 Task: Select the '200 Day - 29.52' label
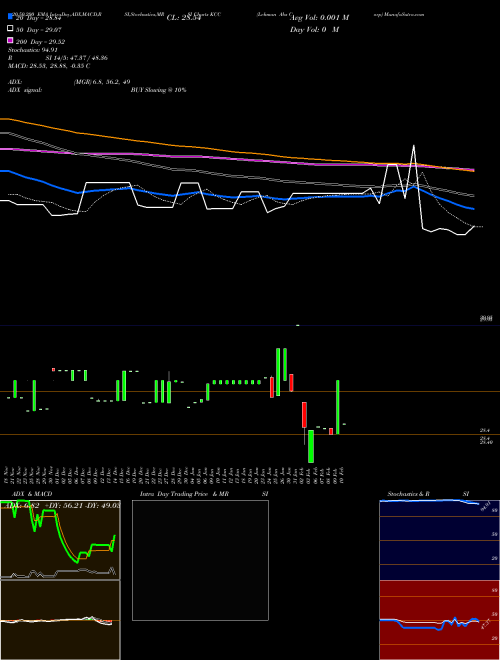[40, 42]
